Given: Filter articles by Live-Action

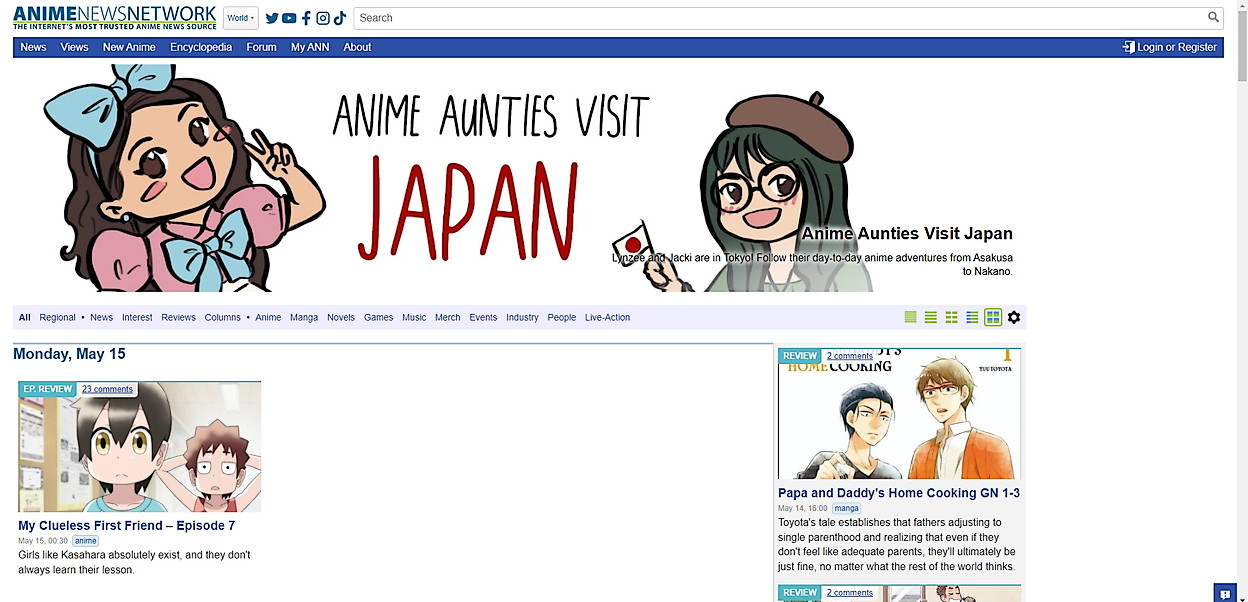Looking at the screenshot, I should coord(608,317).
